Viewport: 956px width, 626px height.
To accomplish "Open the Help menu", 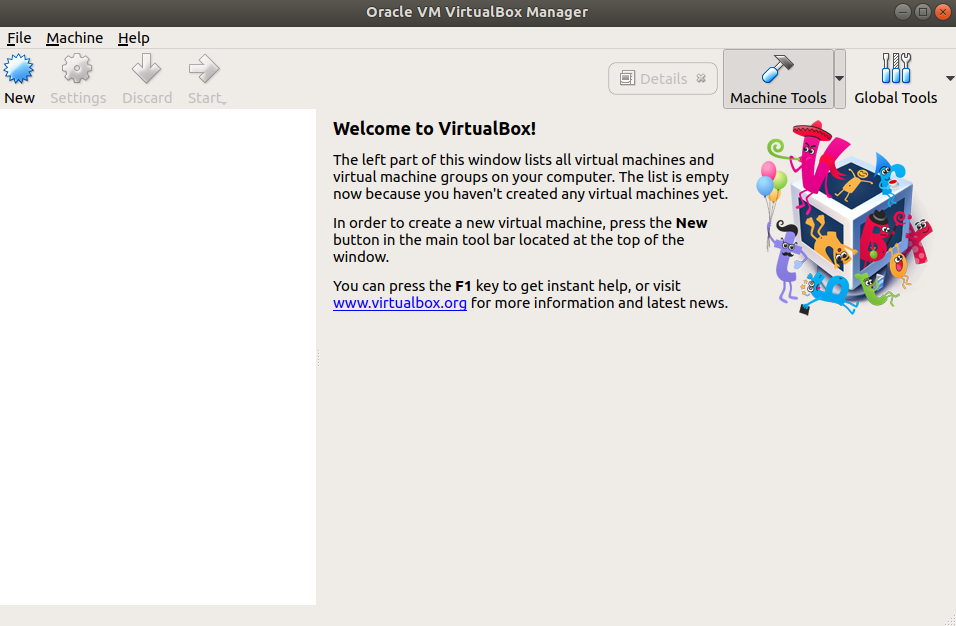I will coord(134,38).
